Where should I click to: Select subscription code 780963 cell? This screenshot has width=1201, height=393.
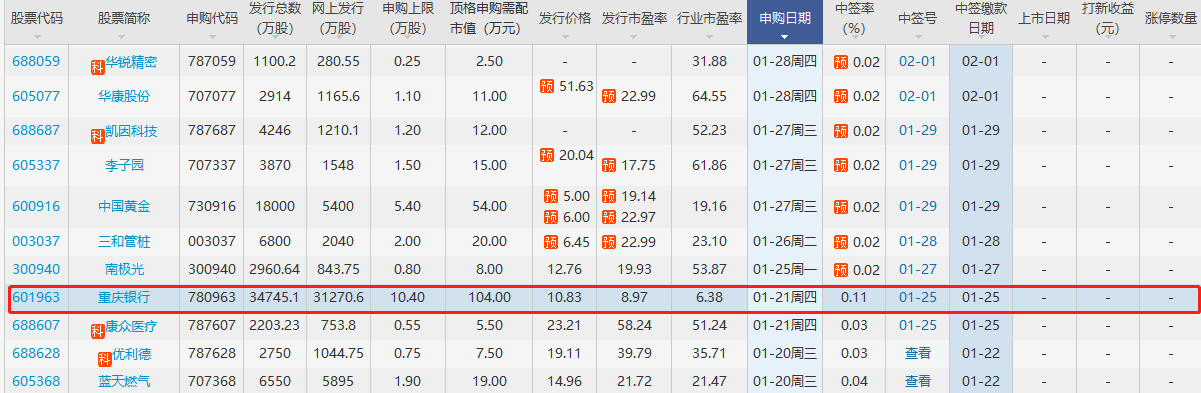(212, 298)
